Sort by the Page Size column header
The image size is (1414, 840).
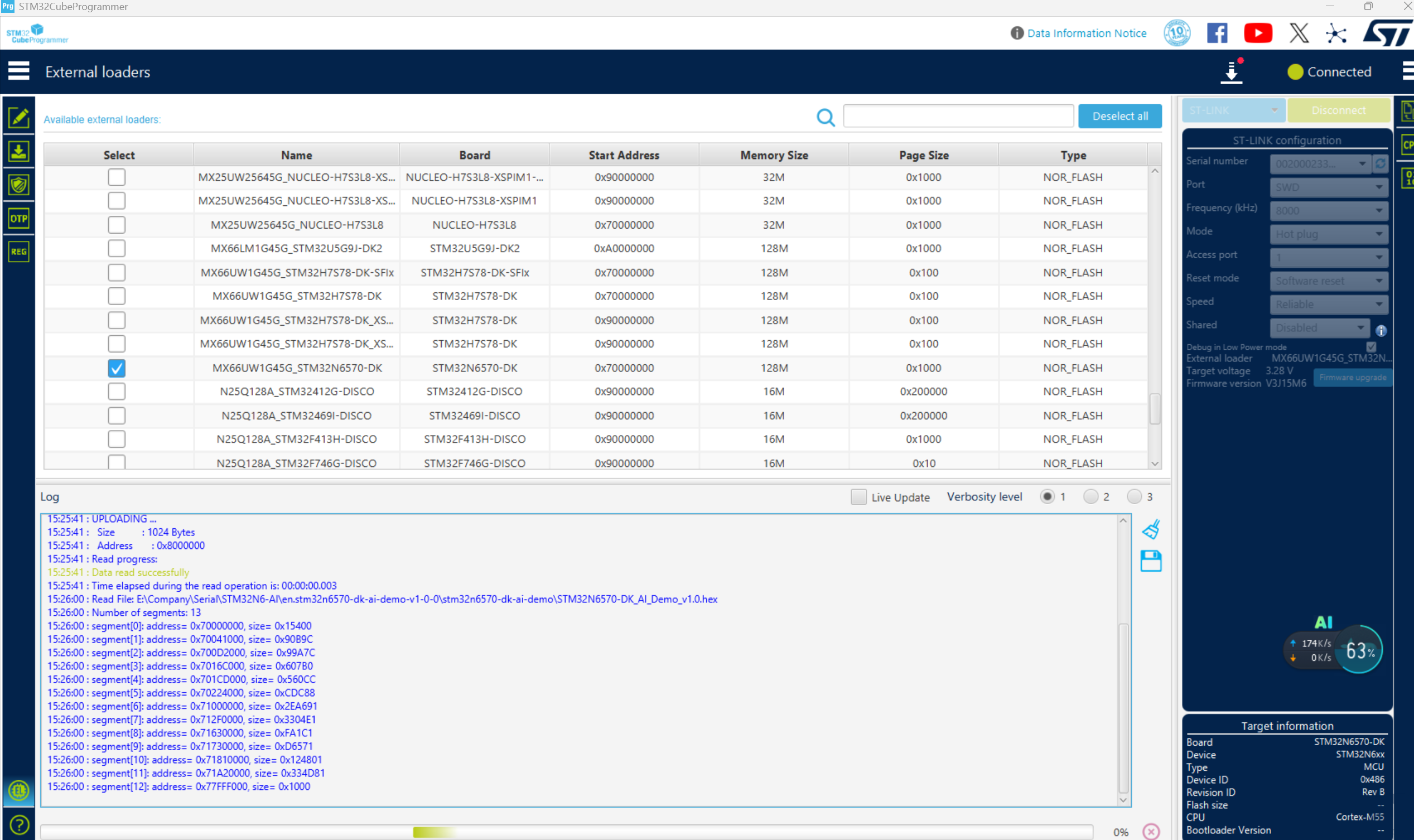[924, 155]
